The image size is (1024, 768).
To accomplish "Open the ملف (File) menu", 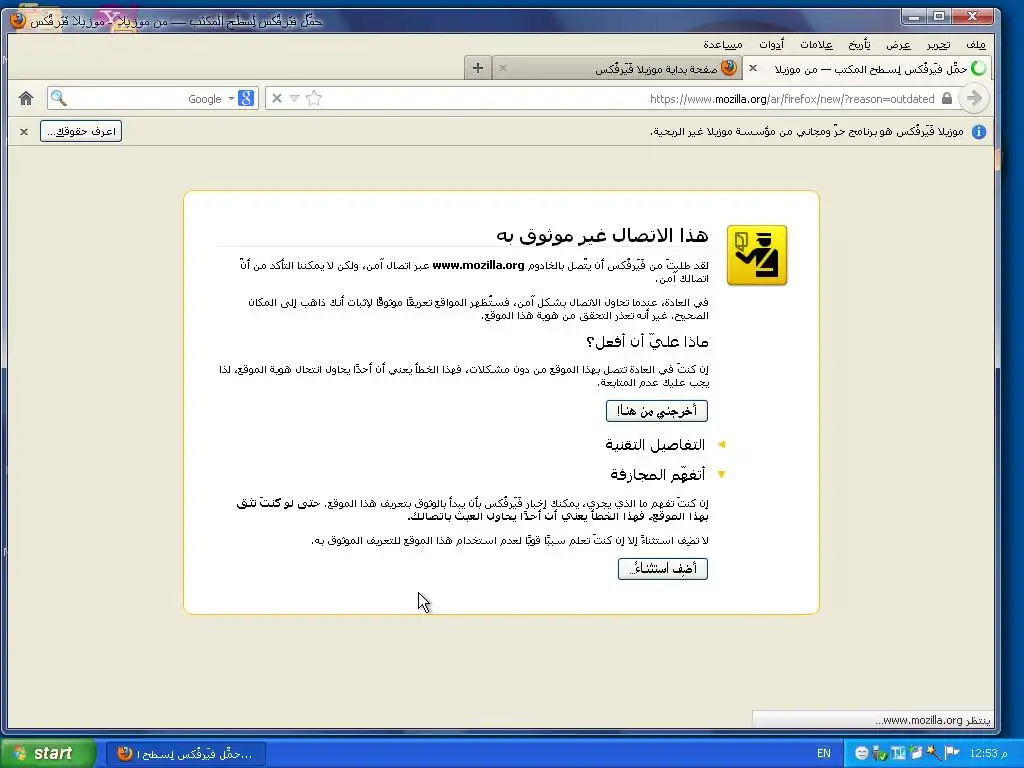I will (976, 44).
